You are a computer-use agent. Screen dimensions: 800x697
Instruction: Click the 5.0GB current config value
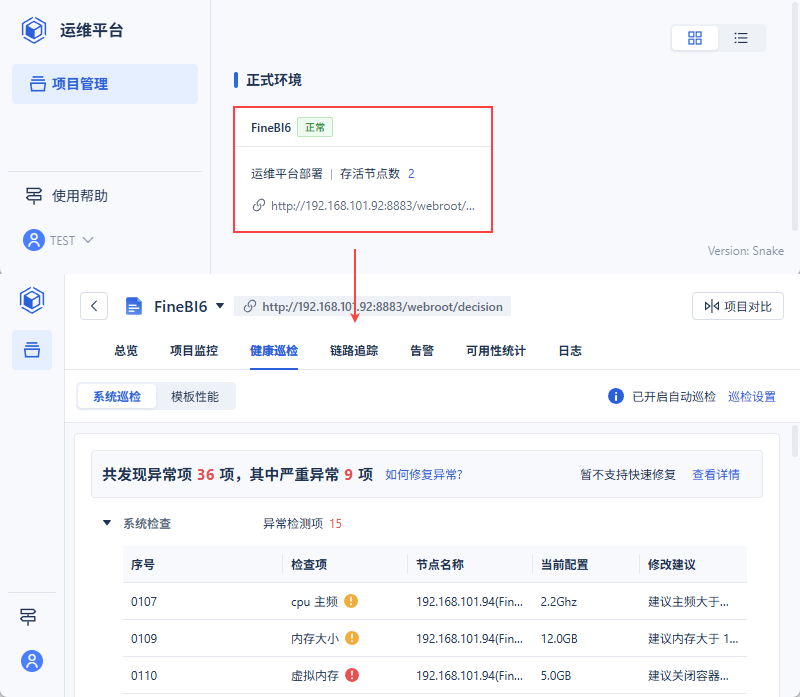coord(556,676)
